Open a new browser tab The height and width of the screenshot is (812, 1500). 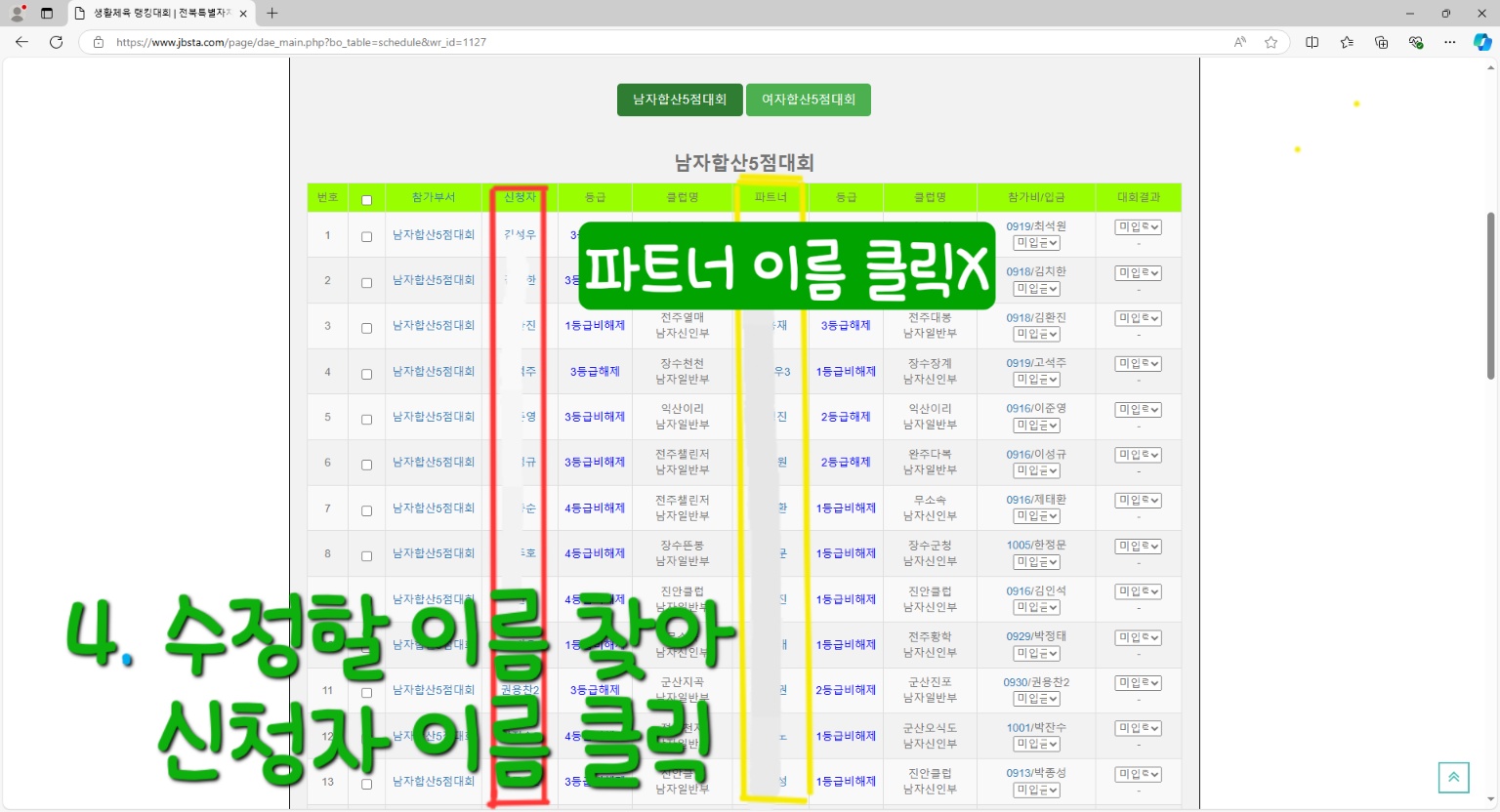(x=272, y=13)
